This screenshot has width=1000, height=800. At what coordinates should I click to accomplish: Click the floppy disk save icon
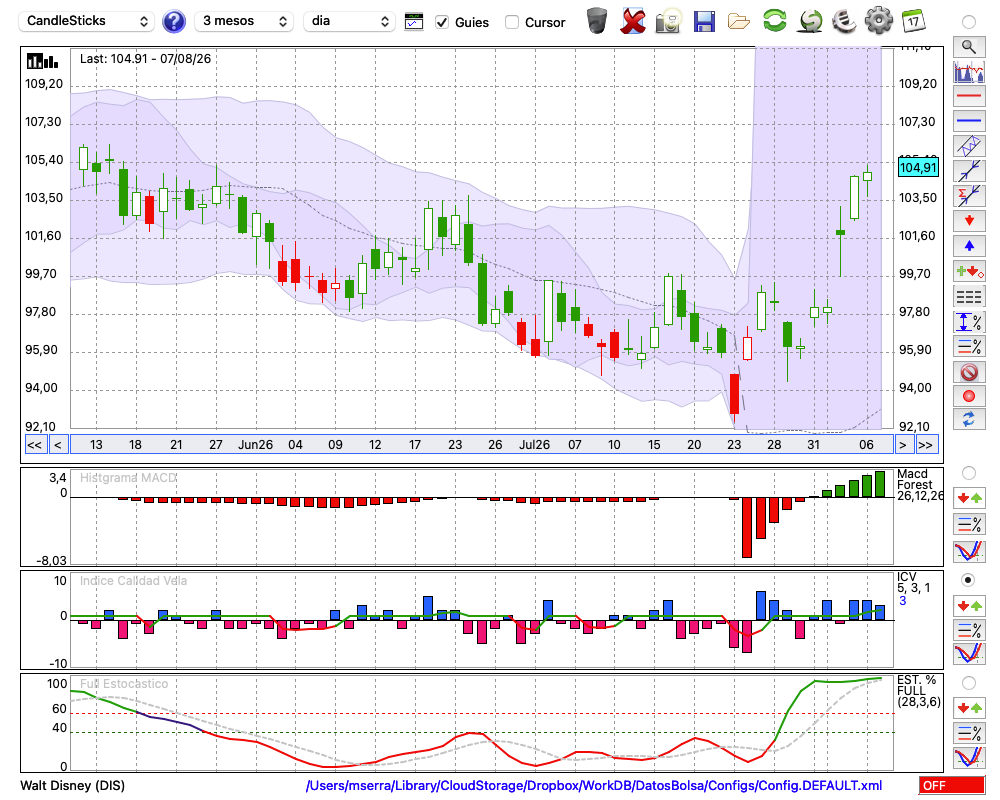(x=704, y=22)
